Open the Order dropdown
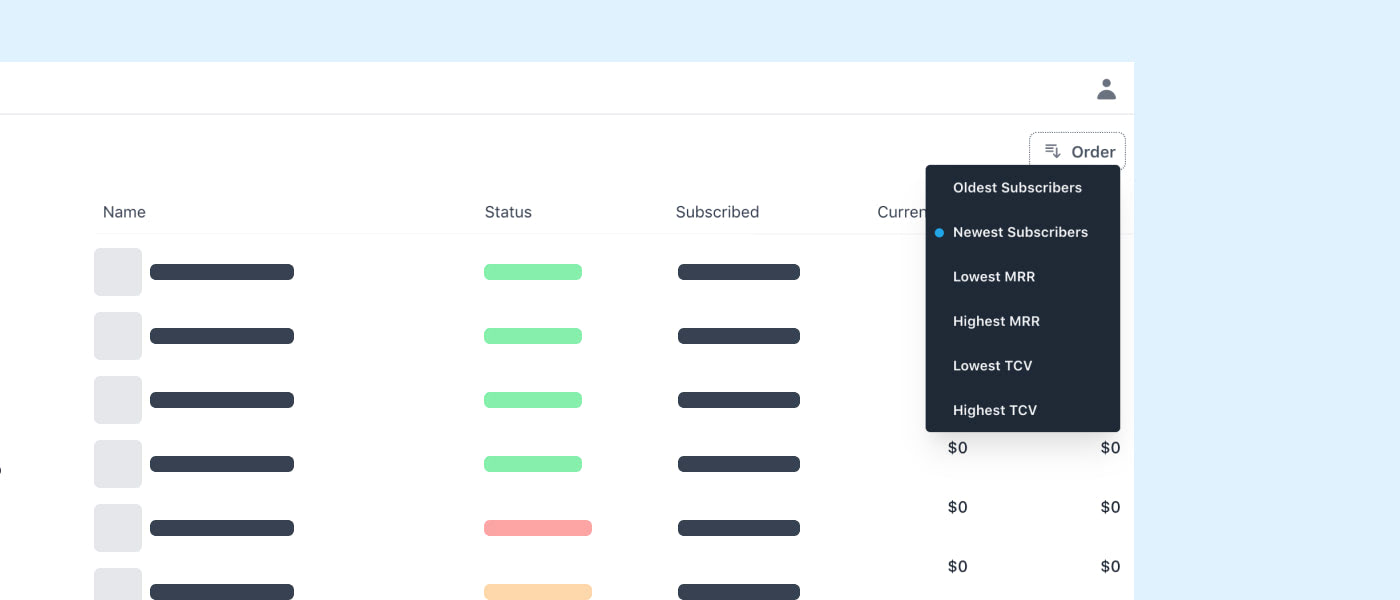1400x600 pixels. [1078, 152]
